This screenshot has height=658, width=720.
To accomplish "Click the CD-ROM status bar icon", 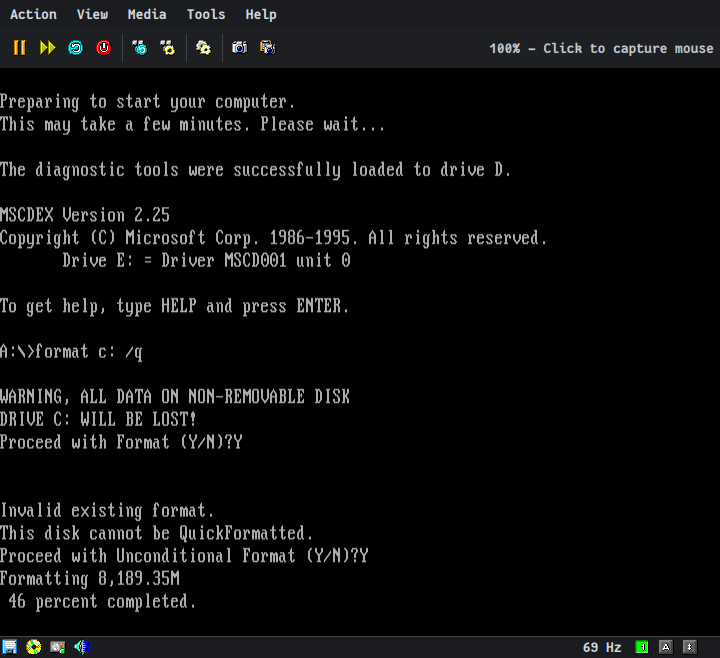I will point(34,647).
